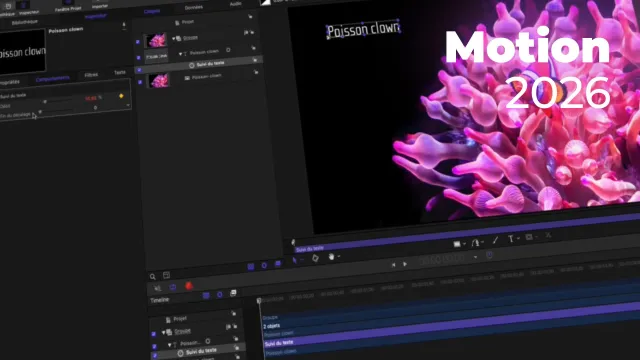Open the Calques tab

pos(152,11)
